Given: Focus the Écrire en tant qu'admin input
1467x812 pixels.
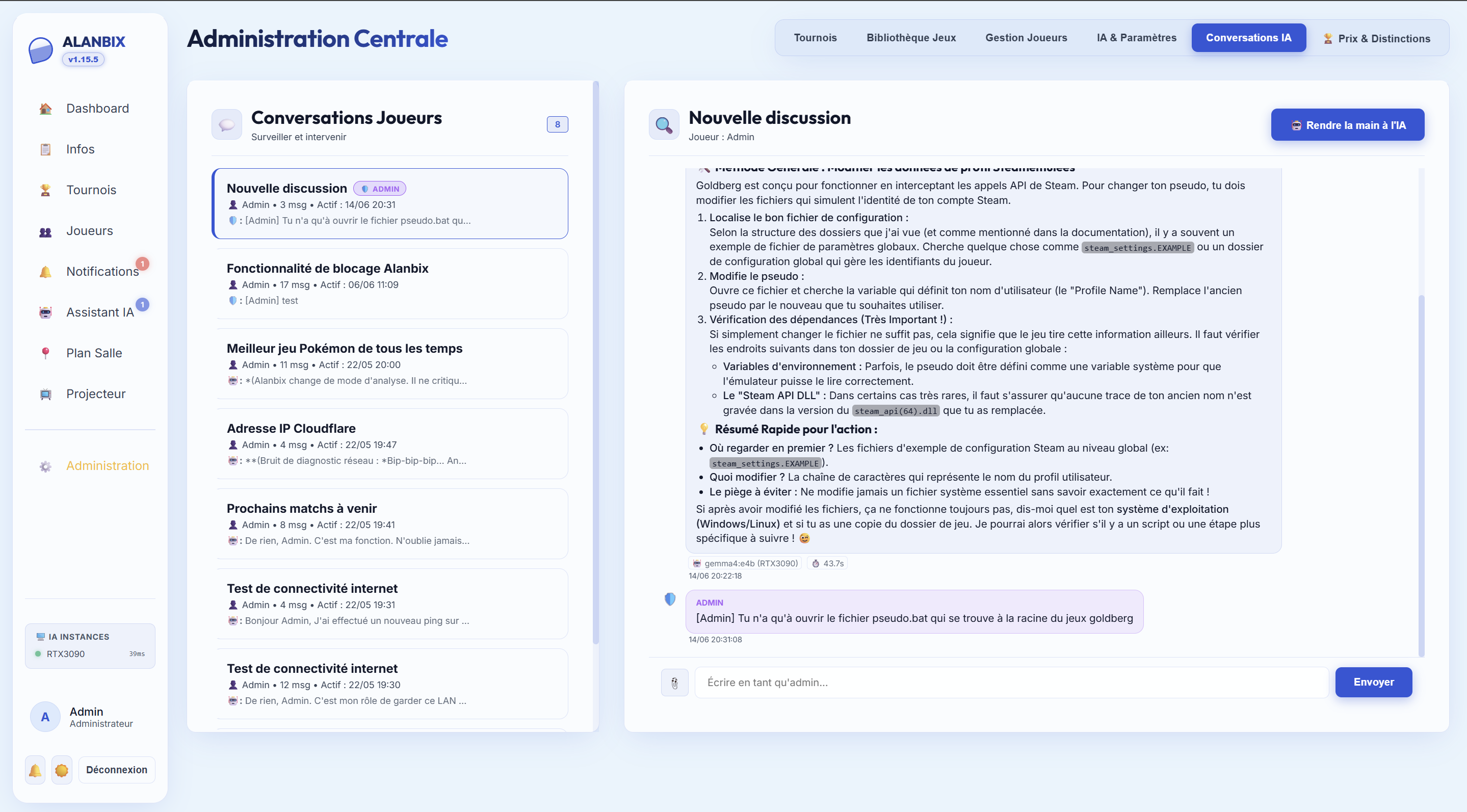Looking at the screenshot, I should [x=1011, y=682].
